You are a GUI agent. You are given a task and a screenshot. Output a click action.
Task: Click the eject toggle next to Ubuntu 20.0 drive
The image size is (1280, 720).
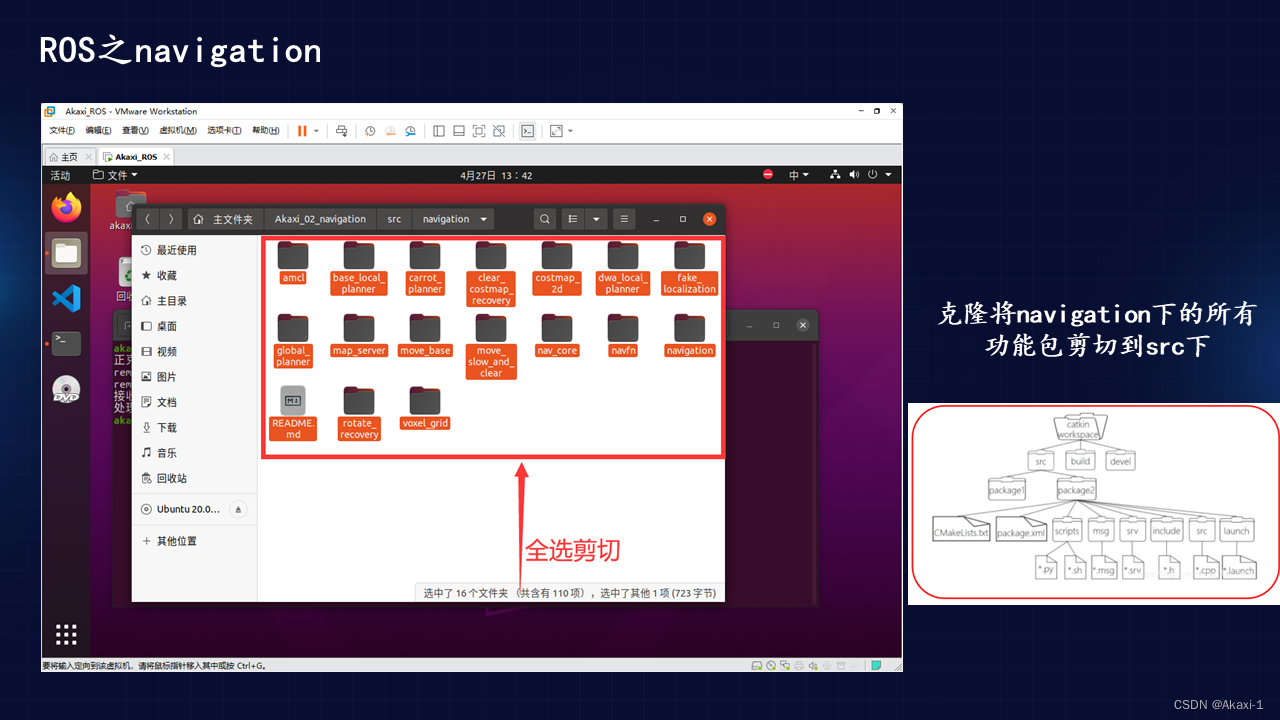237,509
